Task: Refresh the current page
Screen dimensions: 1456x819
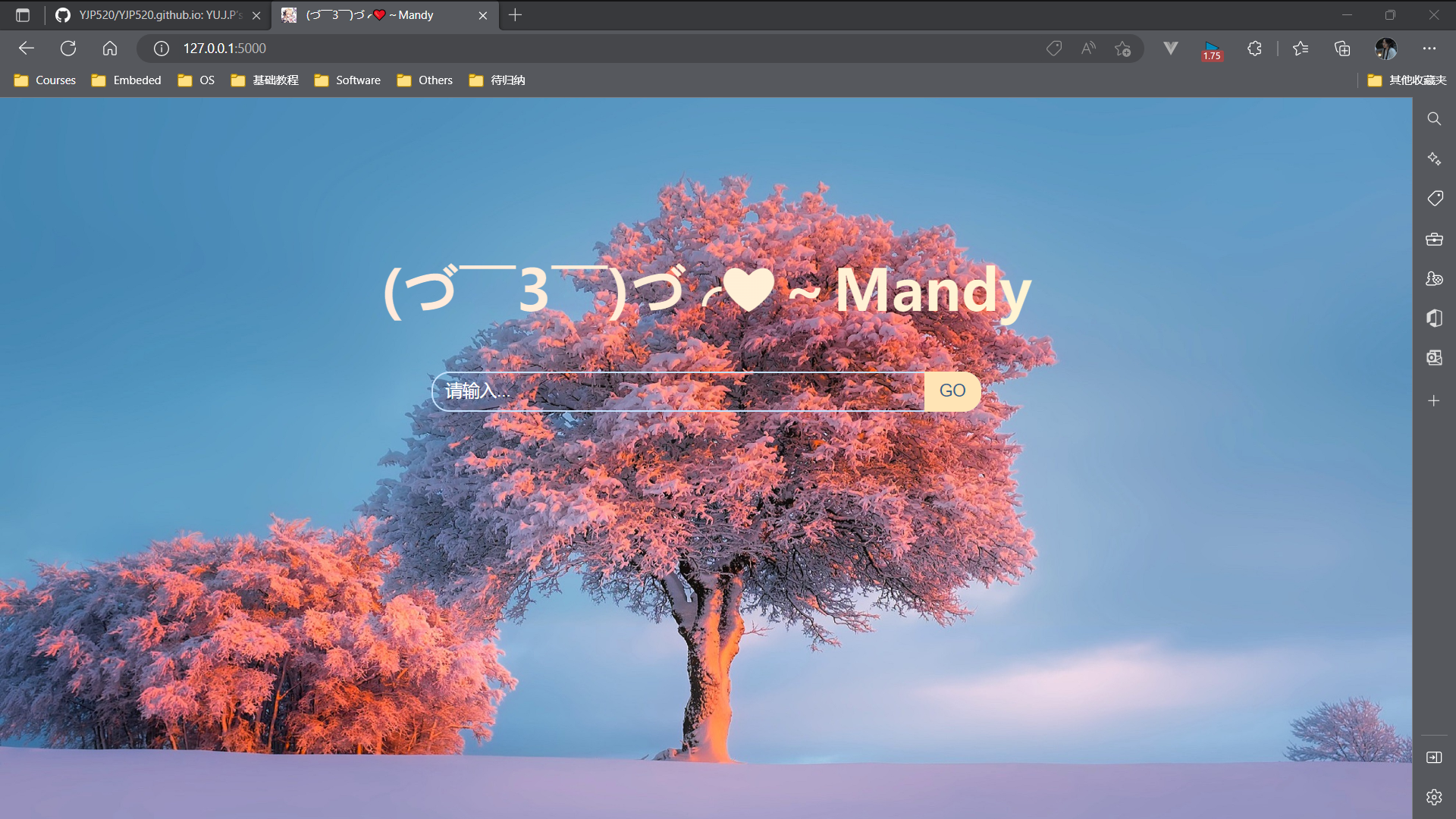Action: coord(68,49)
